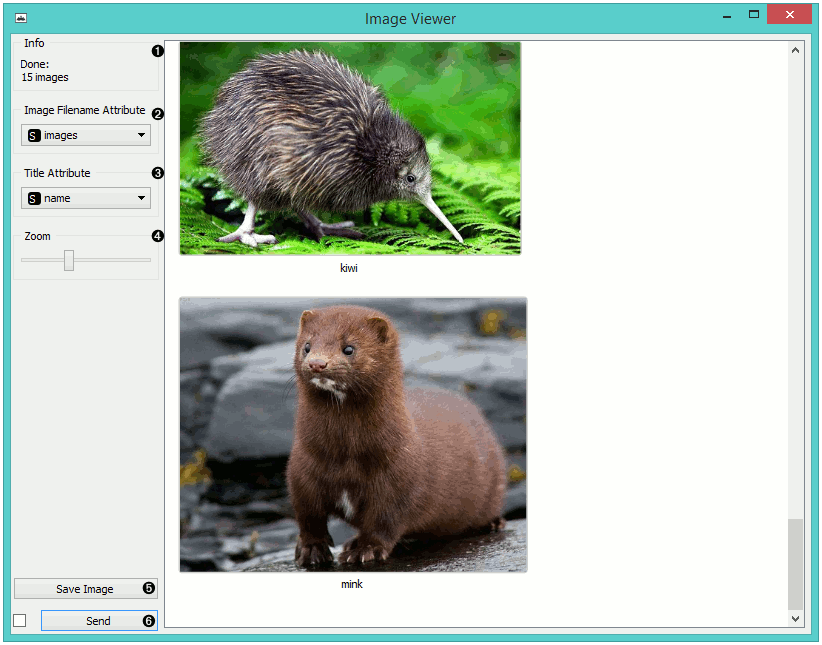Click marker number 5 on Save Image

[149, 589]
